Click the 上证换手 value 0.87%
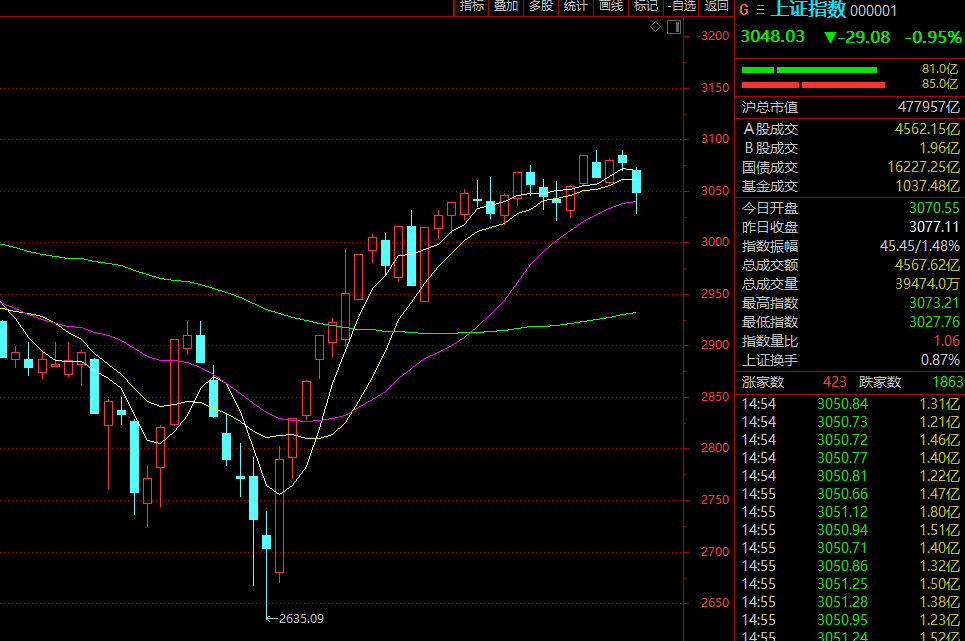Screen dimensions: 965x641 pyautogui.click(x=940, y=360)
